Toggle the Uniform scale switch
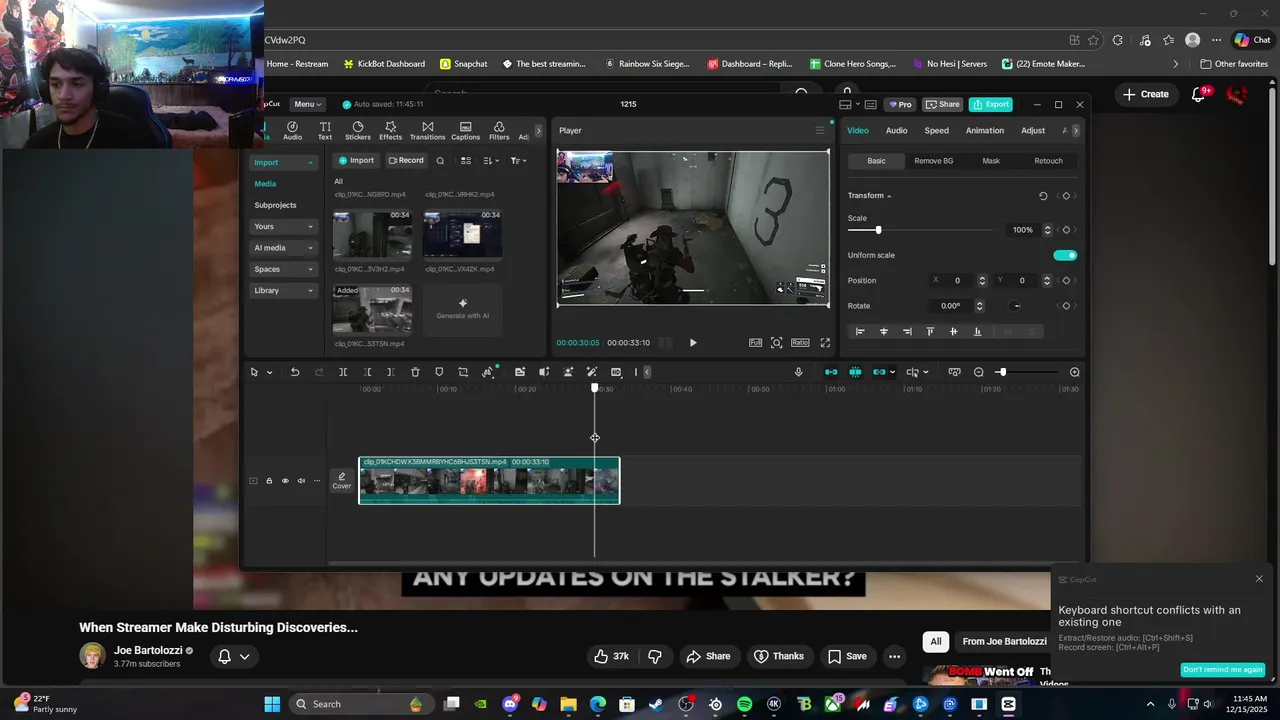Image resolution: width=1280 pixels, height=720 pixels. tap(1065, 255)
